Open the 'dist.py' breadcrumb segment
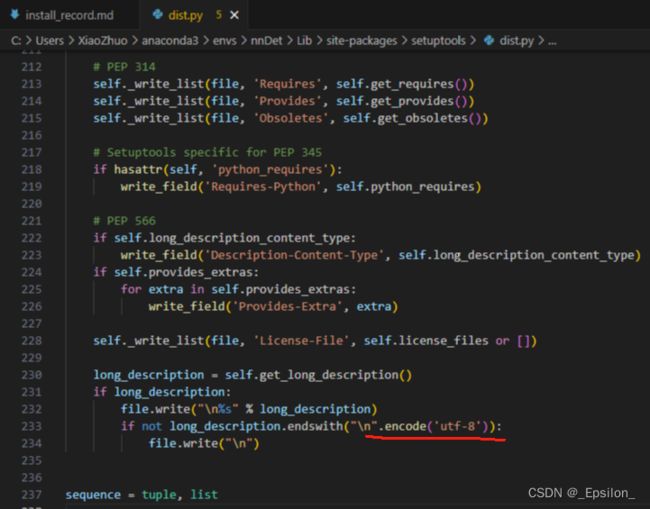 click(516, 41)
